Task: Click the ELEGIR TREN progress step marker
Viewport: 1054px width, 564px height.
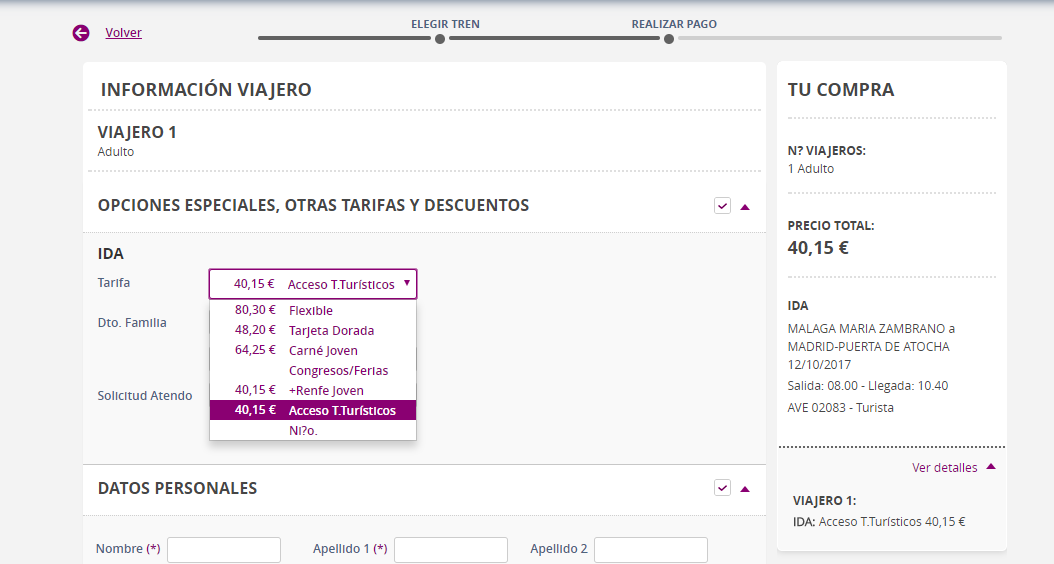Action: 440,39
